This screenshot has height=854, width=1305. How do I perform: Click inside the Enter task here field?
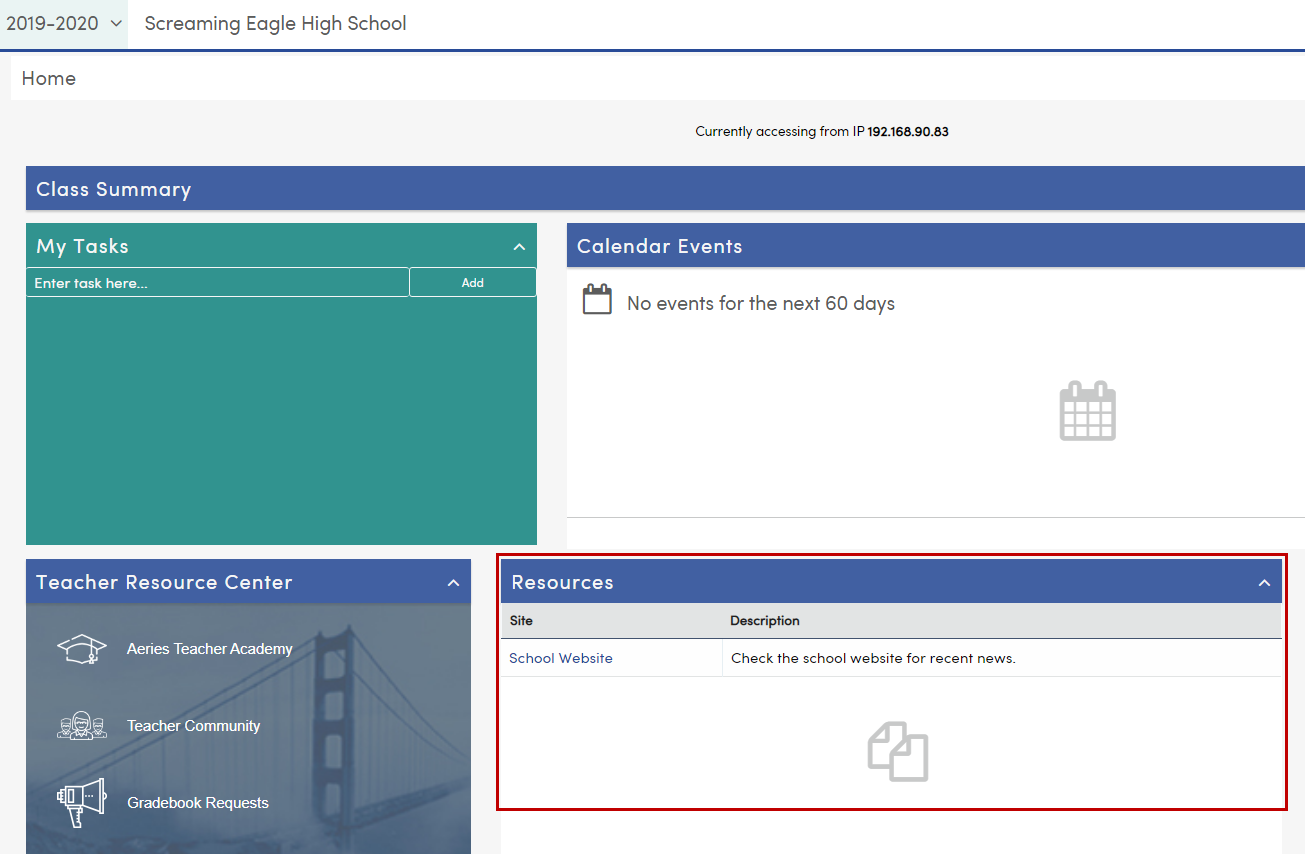217,282
